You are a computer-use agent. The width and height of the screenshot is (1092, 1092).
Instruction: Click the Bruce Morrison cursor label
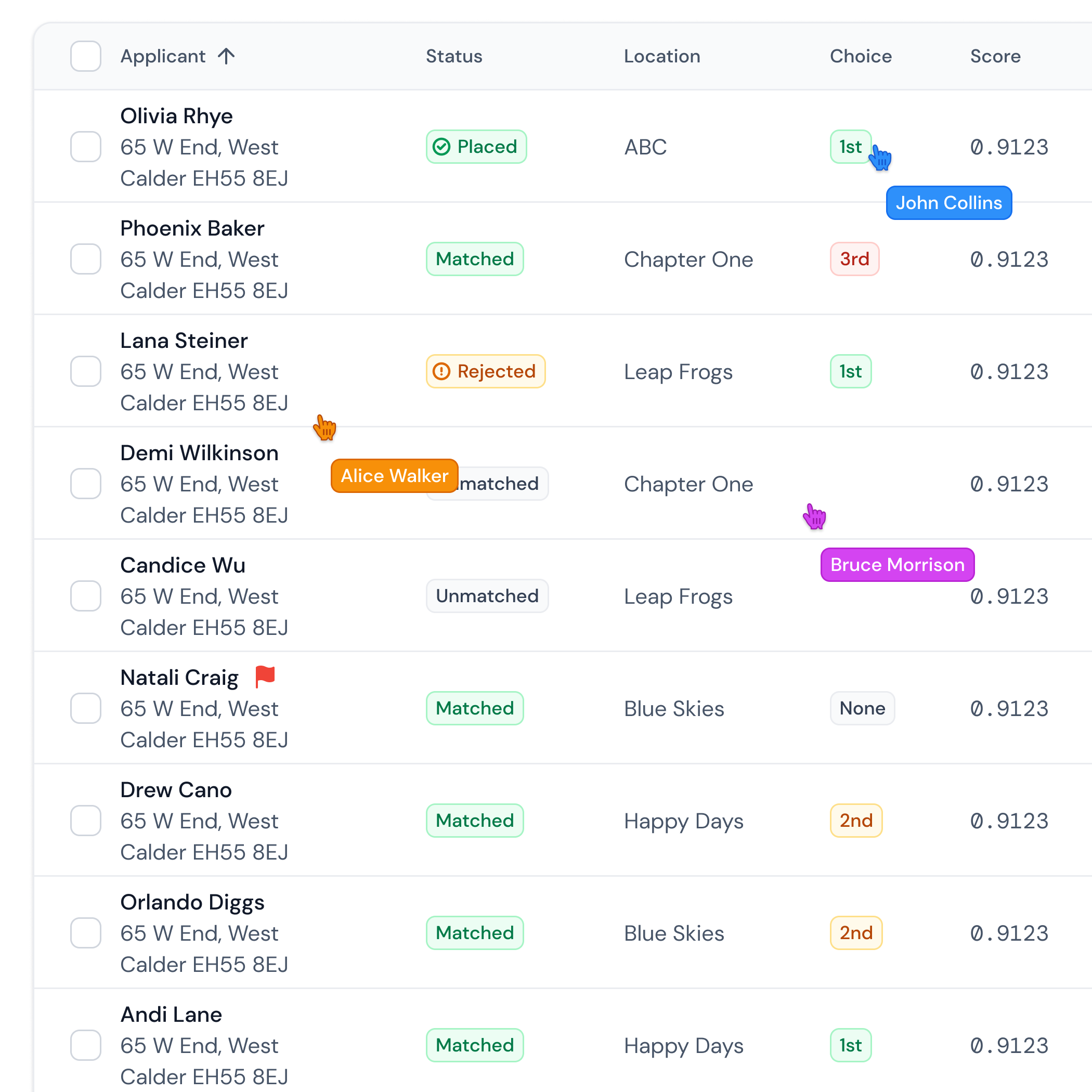tap(897, 565)
